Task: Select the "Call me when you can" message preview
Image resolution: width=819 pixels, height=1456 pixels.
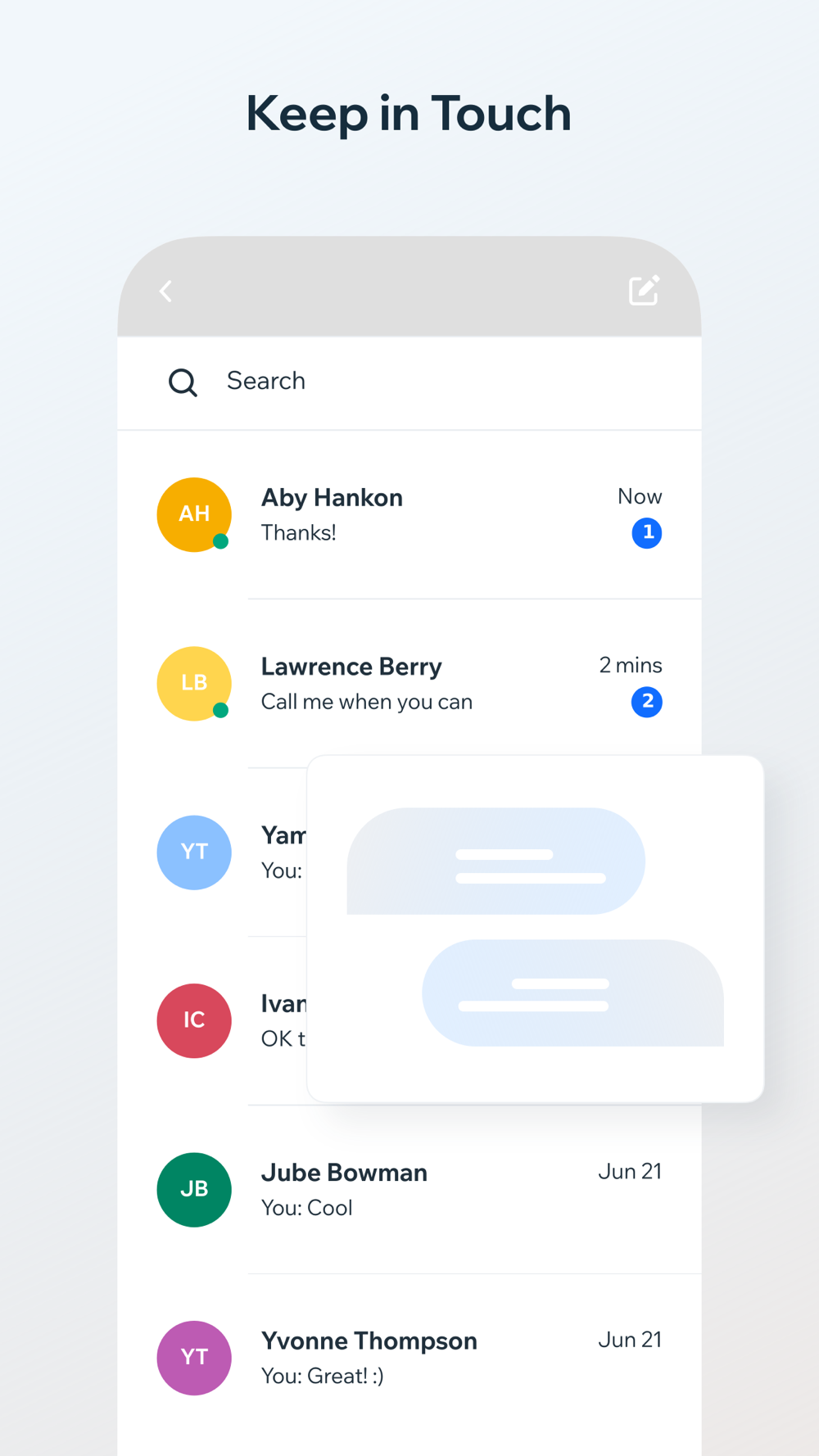Action: coord(367,703)
